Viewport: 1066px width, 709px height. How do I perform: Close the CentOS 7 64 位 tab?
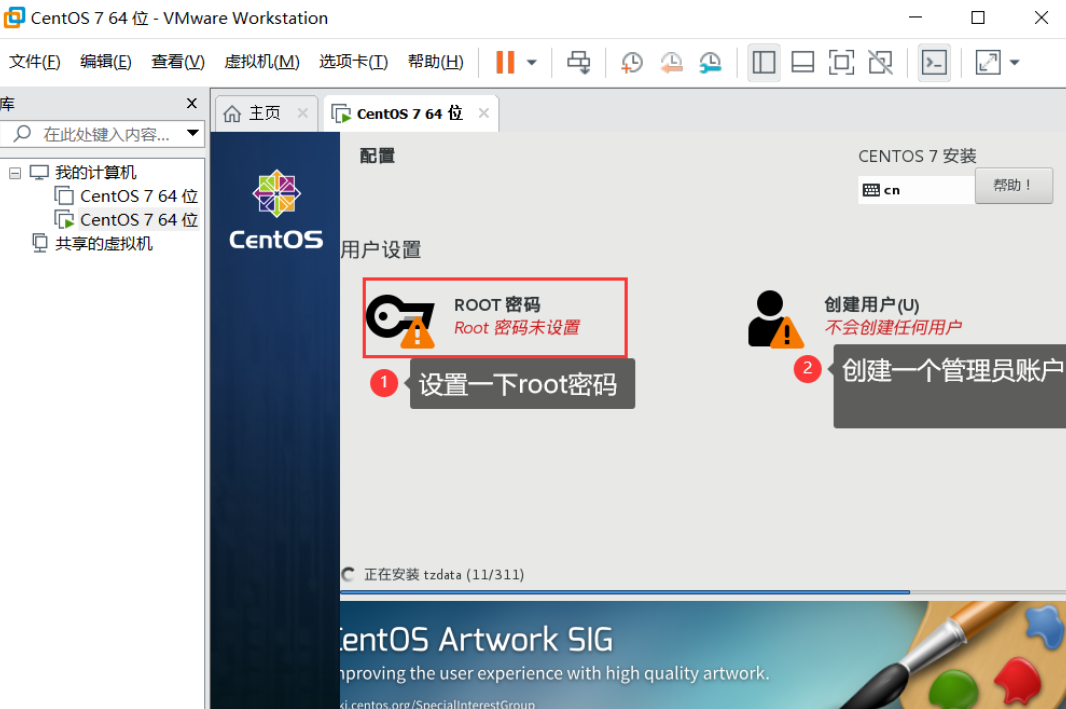coord(483,113)
